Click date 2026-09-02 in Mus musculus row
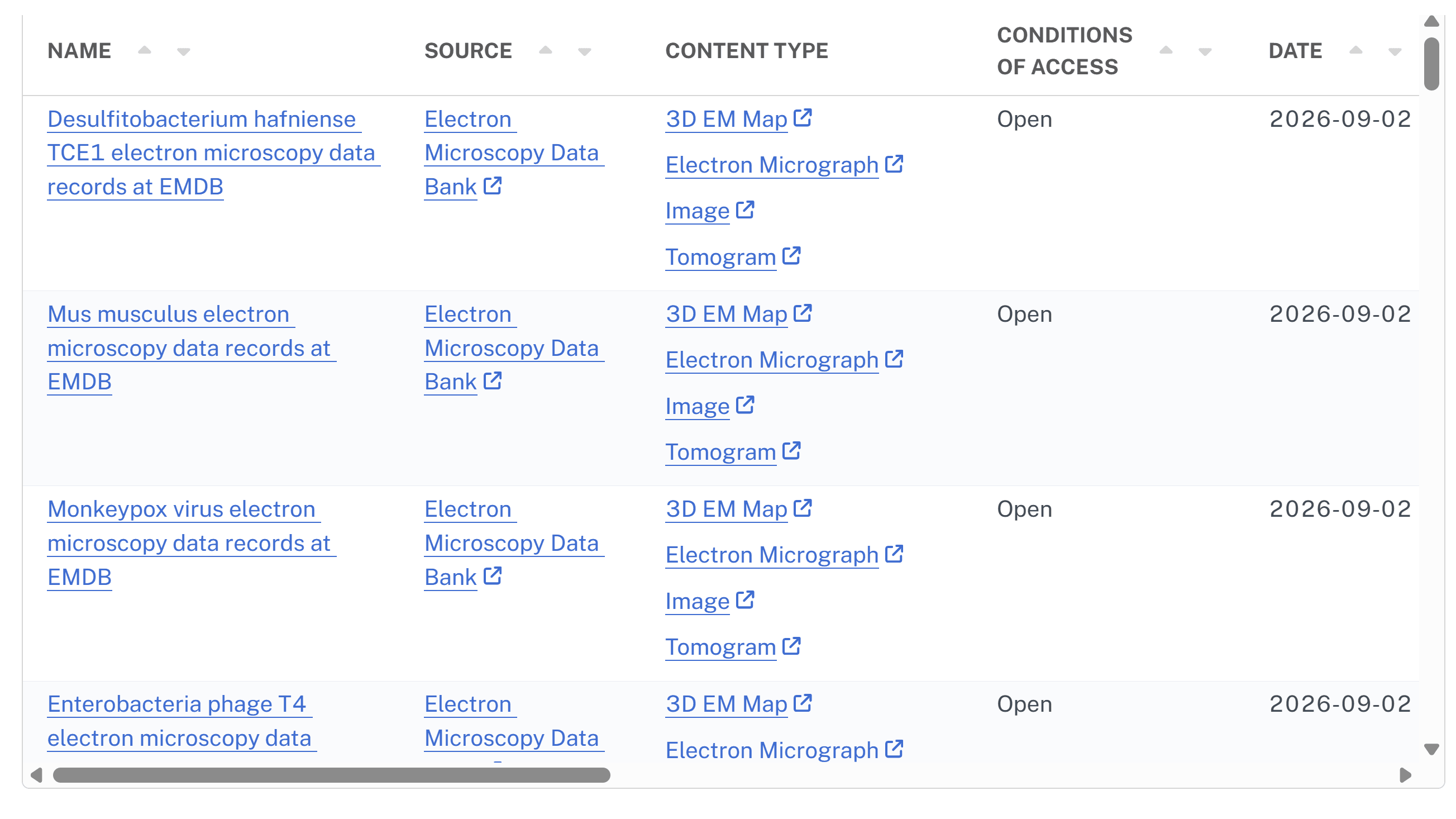The width and height of the screenshot is (1456, 819). (x=1340, y=315)
